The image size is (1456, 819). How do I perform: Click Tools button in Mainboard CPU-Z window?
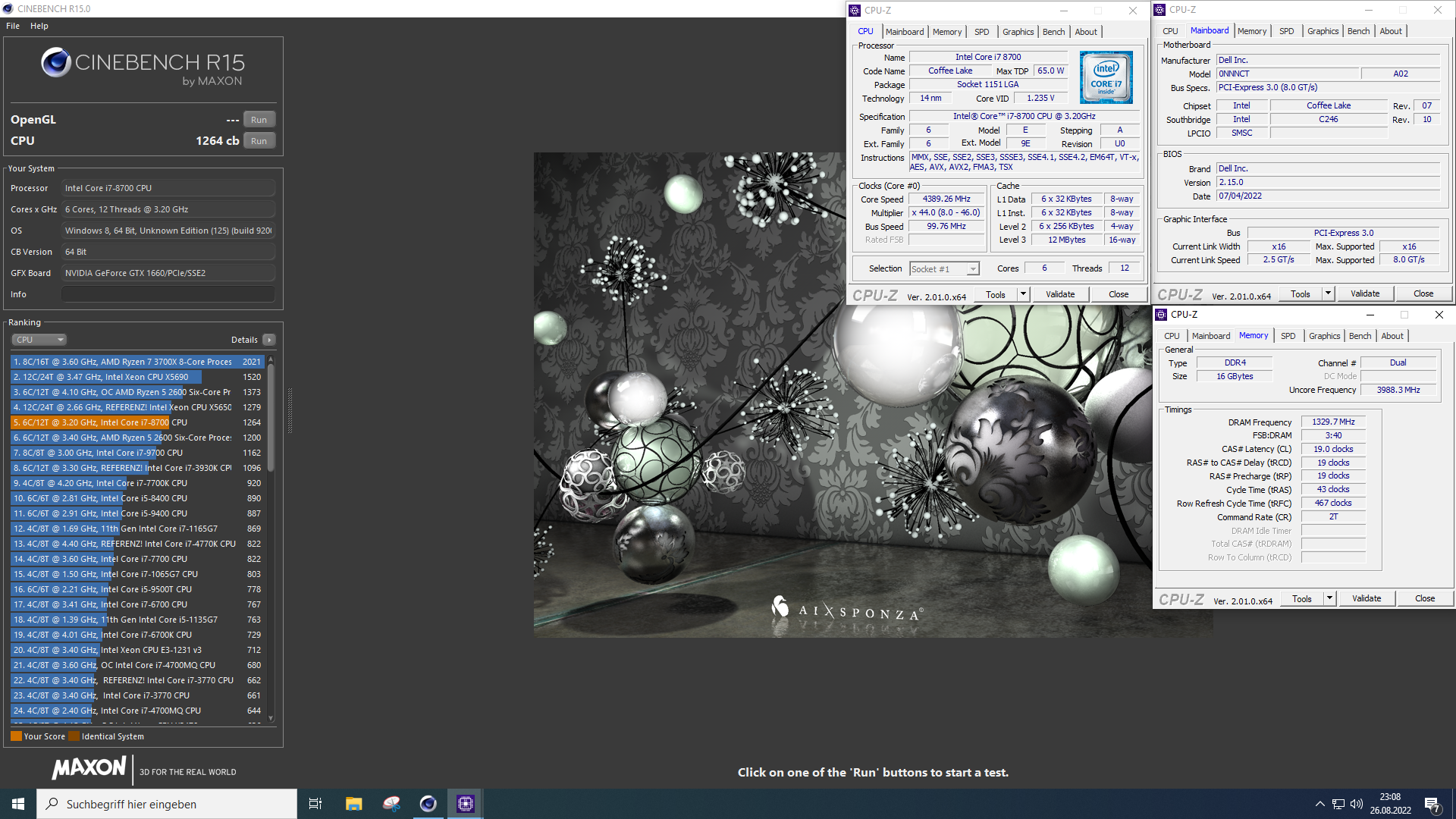(x=1301, y=294)
